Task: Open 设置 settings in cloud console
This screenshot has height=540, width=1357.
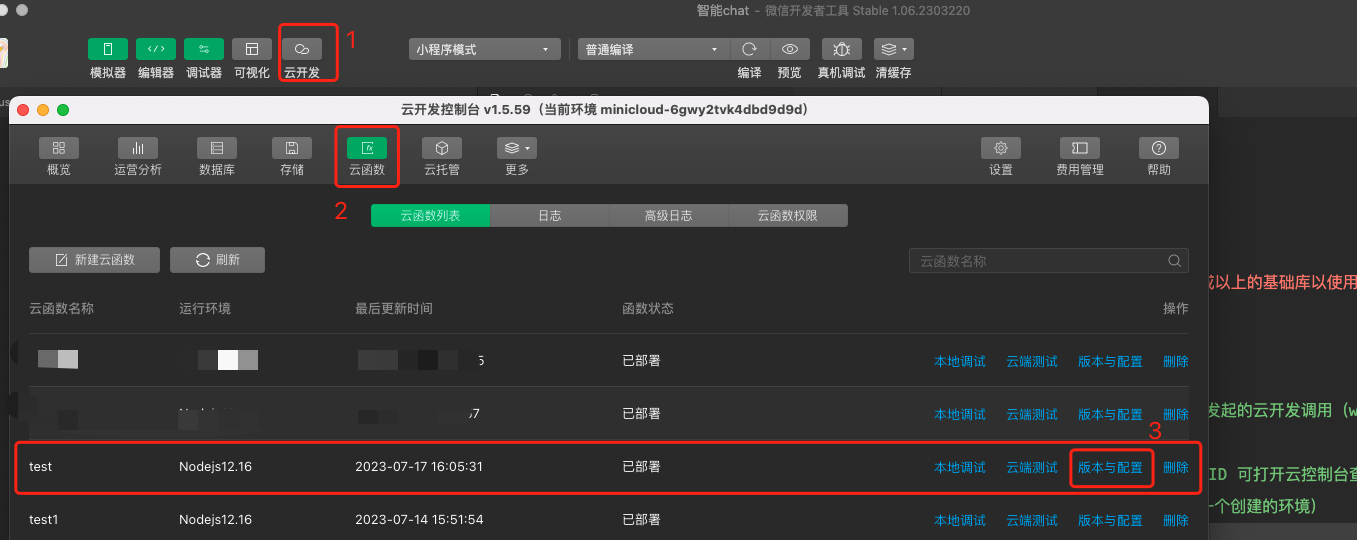Action: [x=1001, y=148]
